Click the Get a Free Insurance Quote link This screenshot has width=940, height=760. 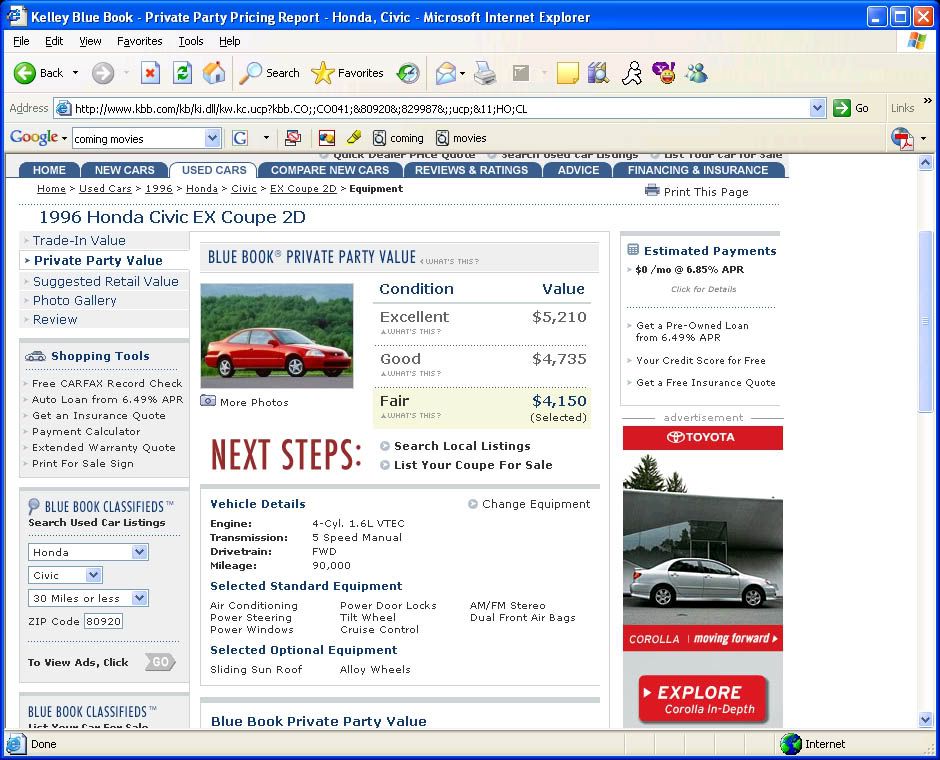pos(706,382)
